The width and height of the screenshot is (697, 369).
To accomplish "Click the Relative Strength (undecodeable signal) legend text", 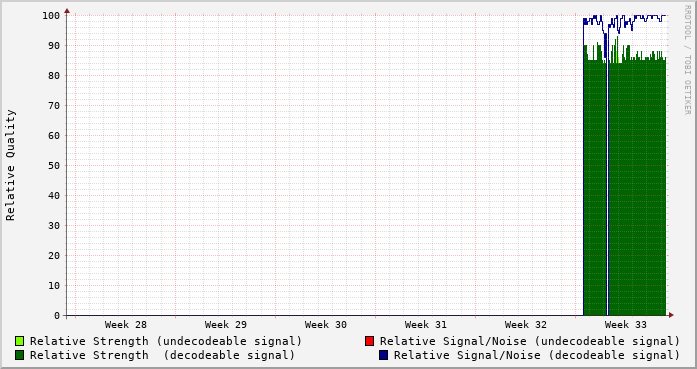I will tap(166, 341).
